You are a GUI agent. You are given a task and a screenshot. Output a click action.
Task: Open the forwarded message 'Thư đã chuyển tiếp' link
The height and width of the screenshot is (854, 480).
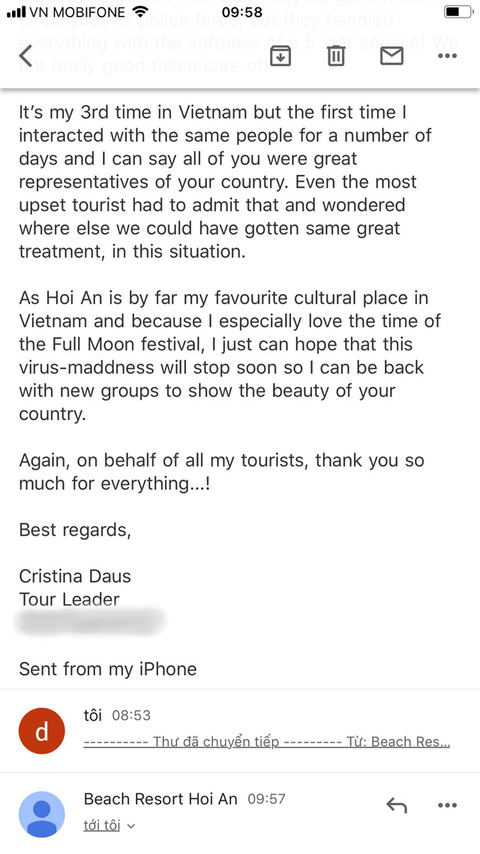click(x=267, y=741)
